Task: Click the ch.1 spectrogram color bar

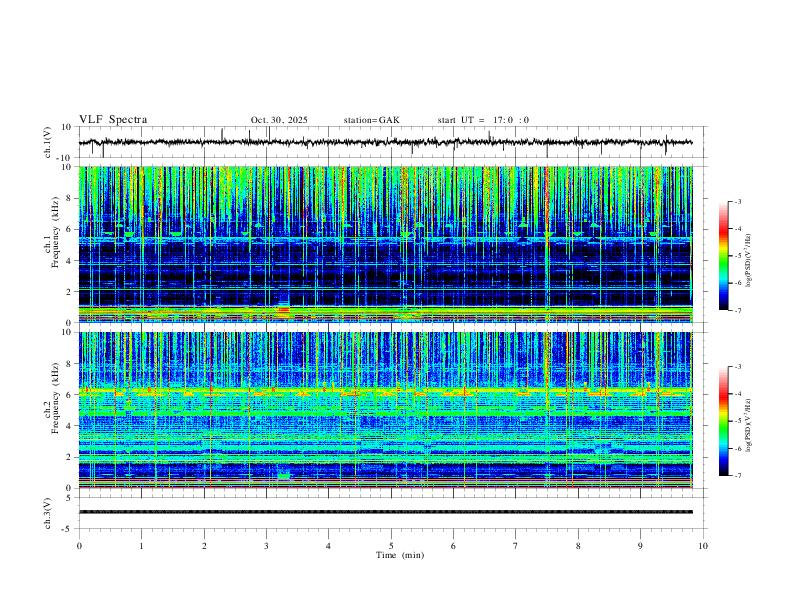Action: tap(724, 256)
